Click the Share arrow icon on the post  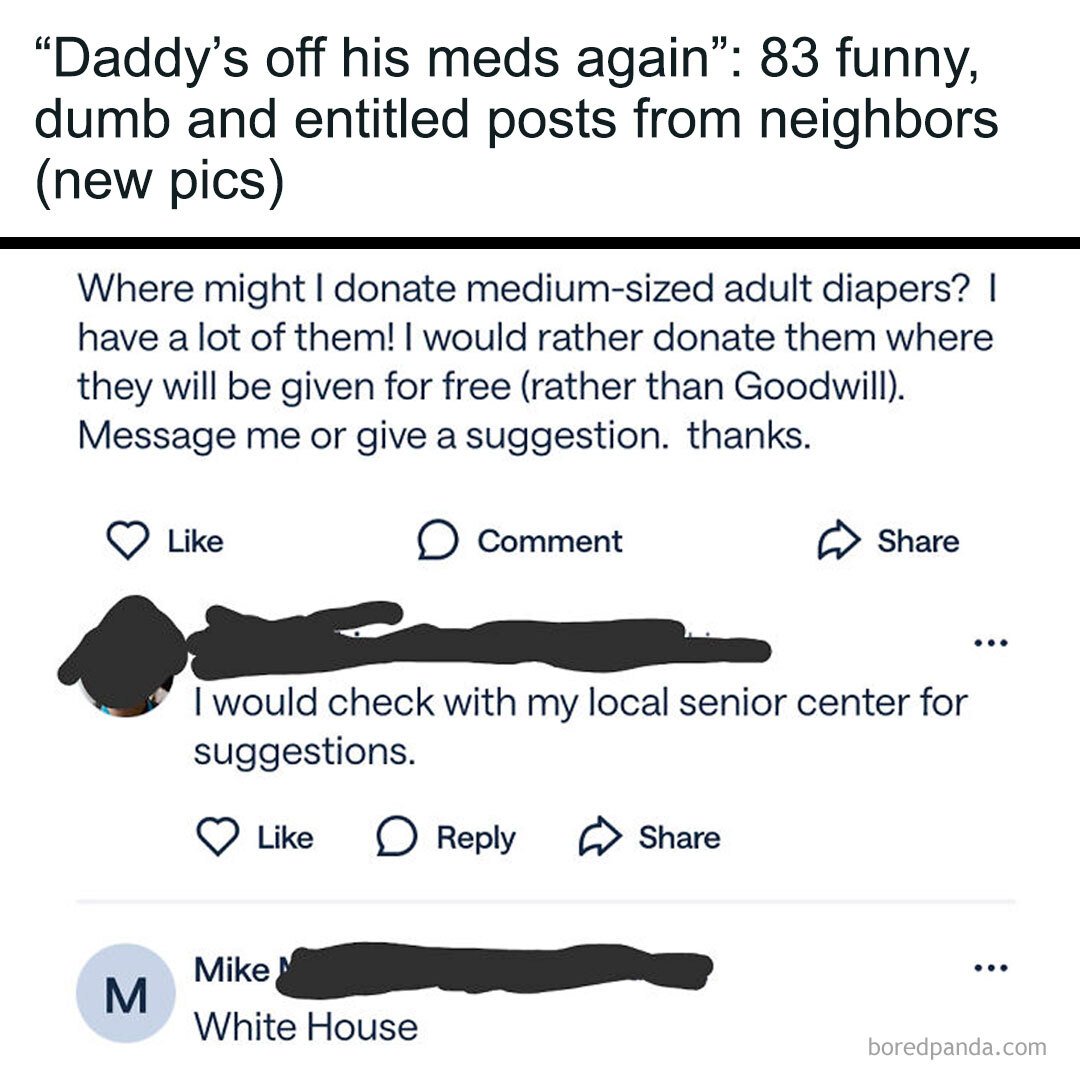[x=836, y=542]
